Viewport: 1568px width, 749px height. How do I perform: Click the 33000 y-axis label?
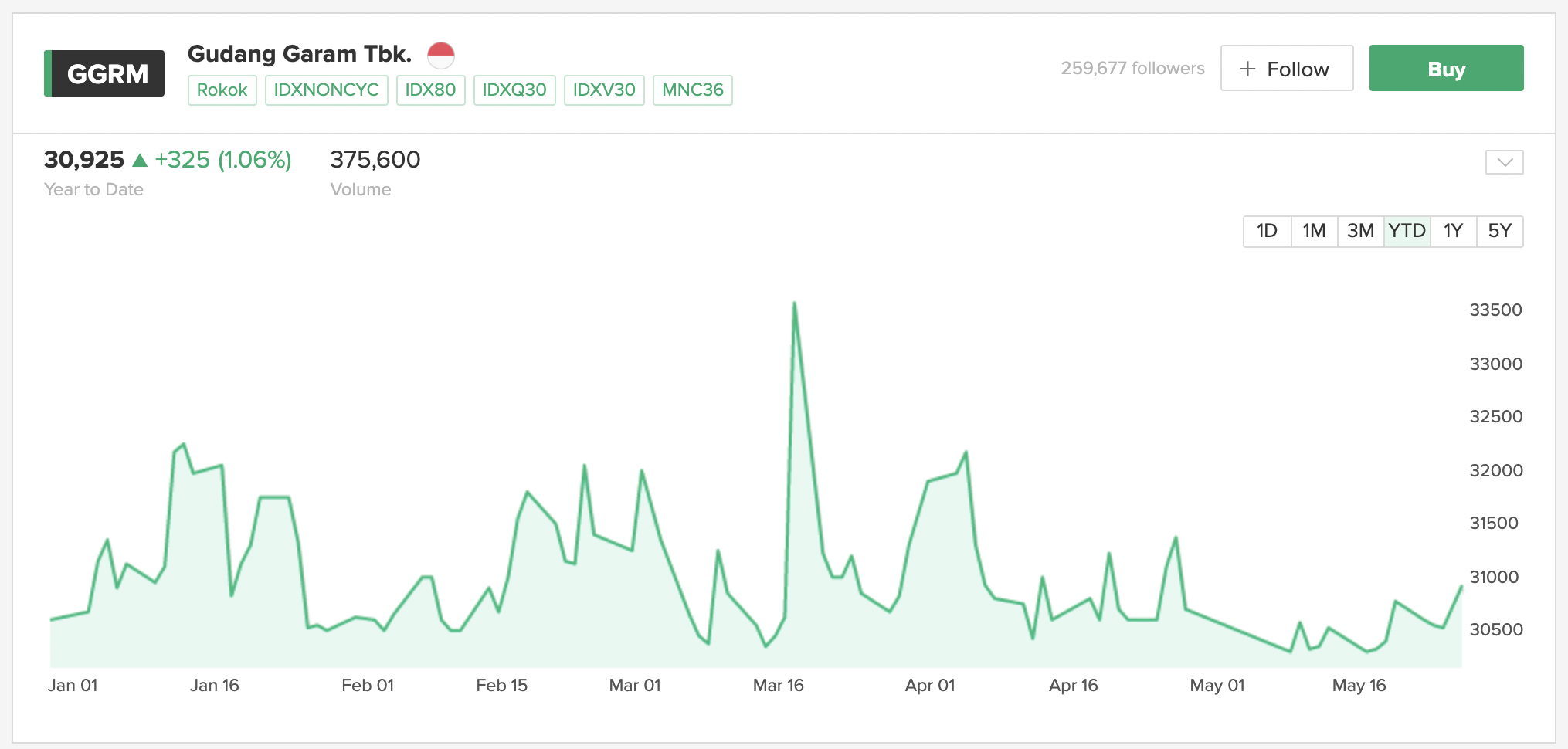click(x=1496, y=364)
